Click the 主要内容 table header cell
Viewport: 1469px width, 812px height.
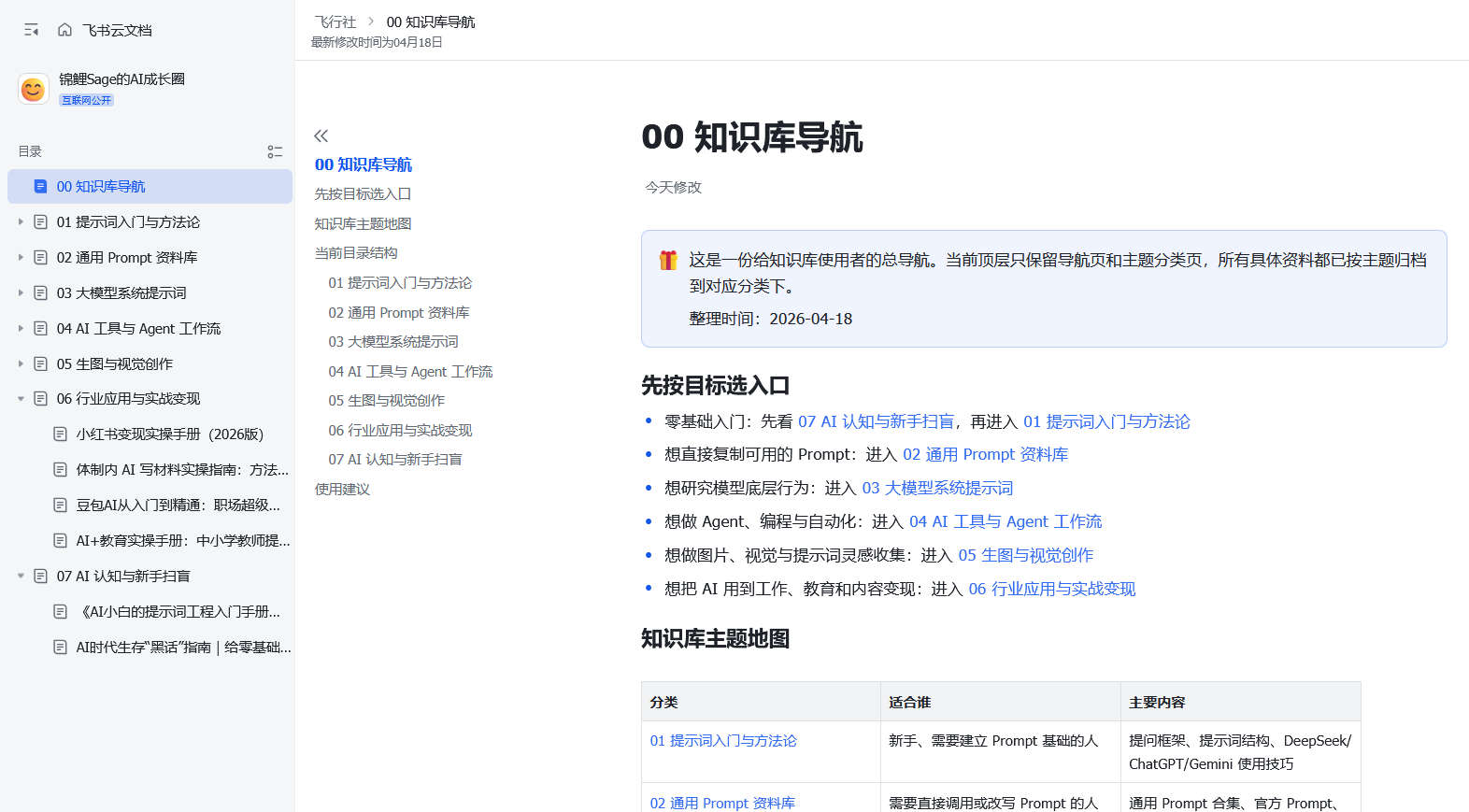(x=1241, y=702)
